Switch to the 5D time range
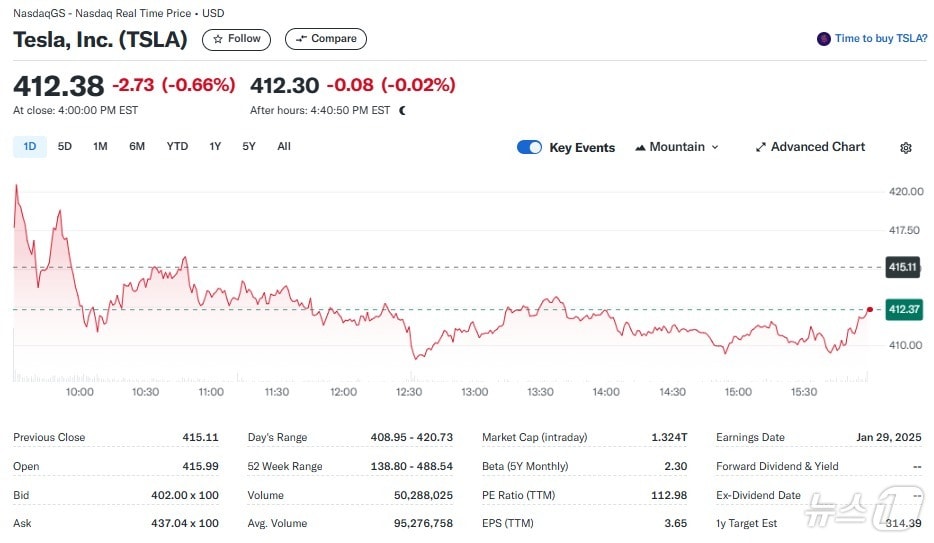The height and width of the screenshot is (543, 934). coord(65,147)
